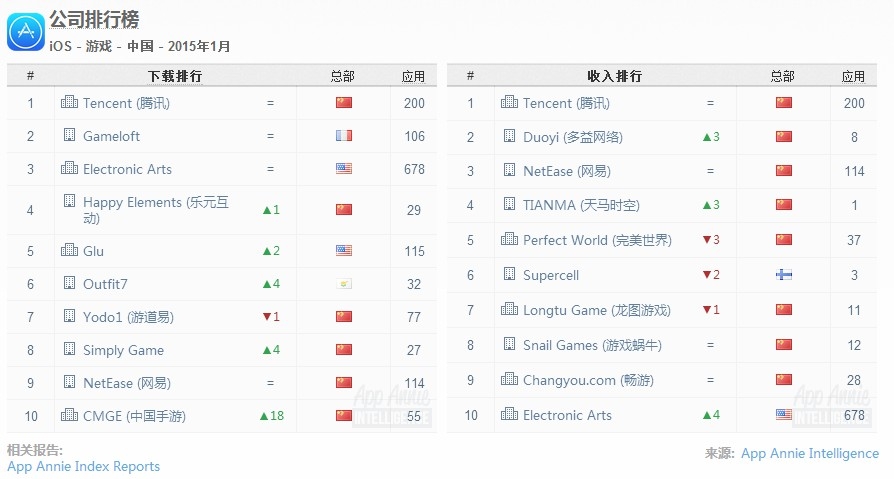Click the 收入排行 column header

click(x=614, y=76)
